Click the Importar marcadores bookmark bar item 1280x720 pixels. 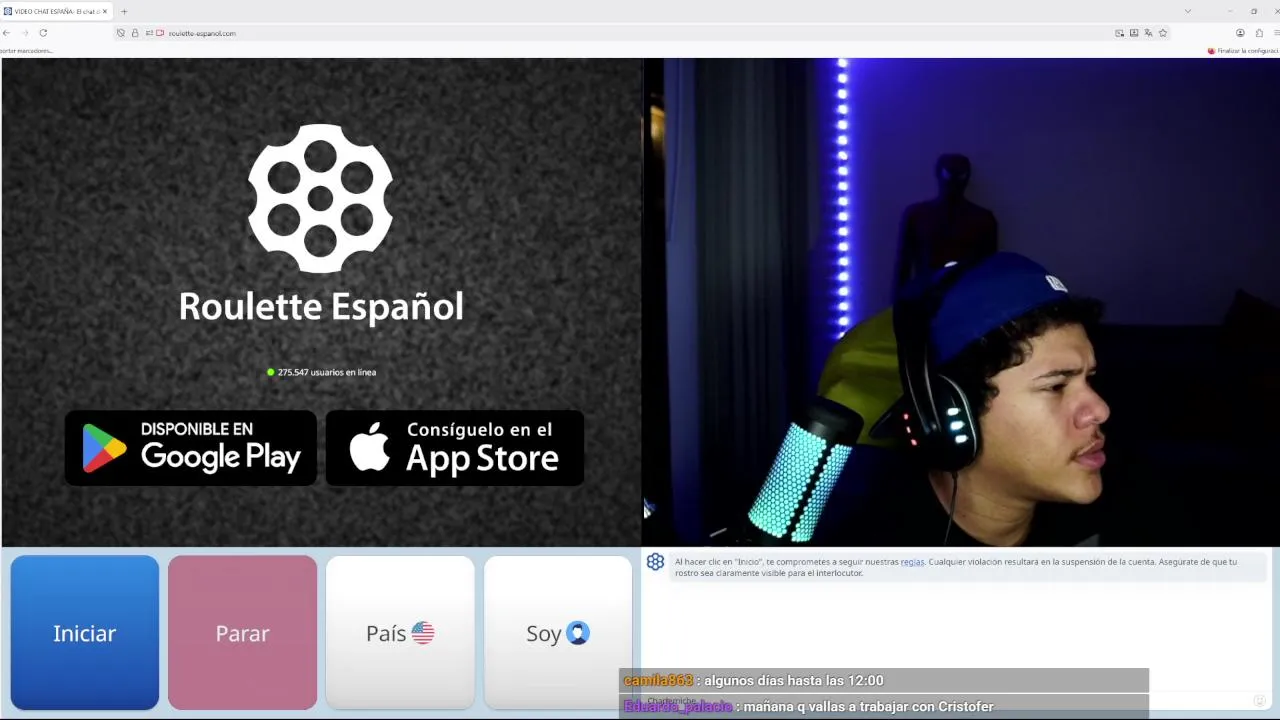pos(27,50)
